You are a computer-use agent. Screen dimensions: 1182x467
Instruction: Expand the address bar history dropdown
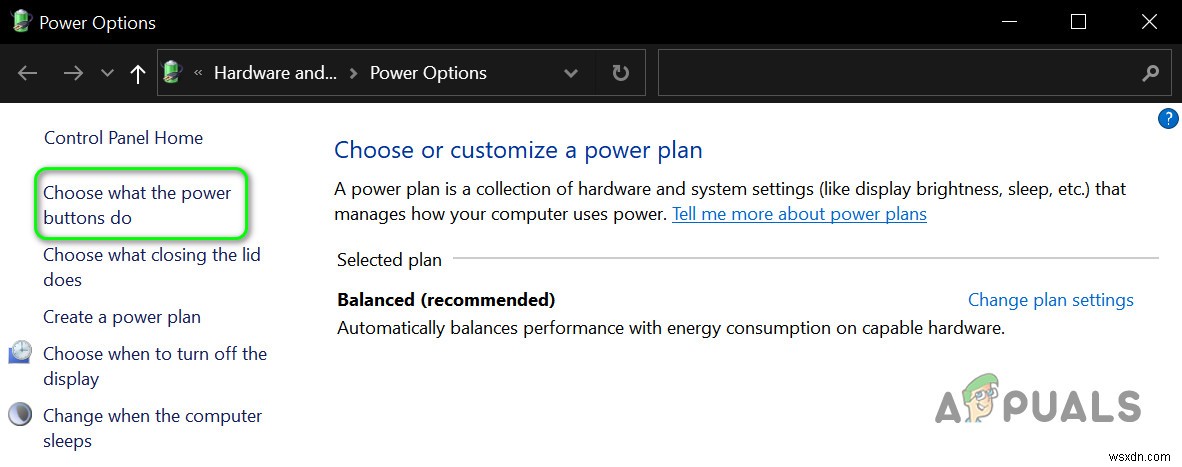tap(571, 73)
